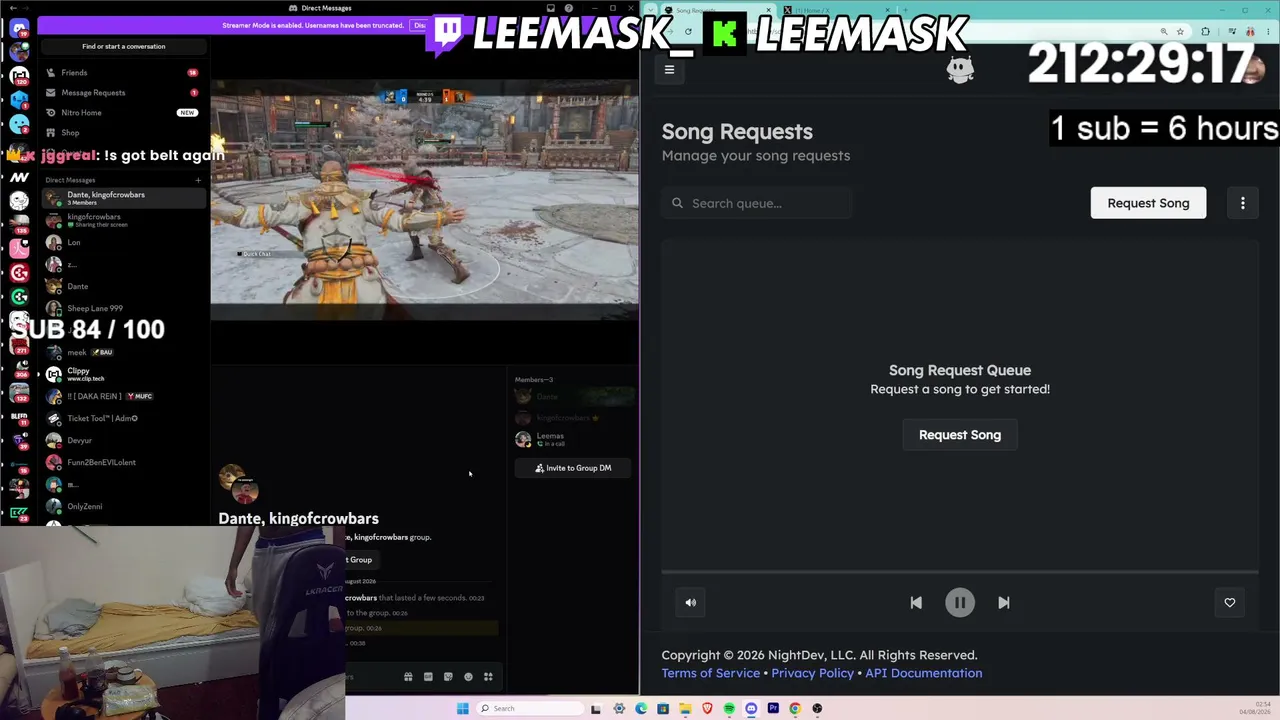The width and height of the screenshot is (1280, 720).
Task: Open the Dante direct message
Action: 122,287
